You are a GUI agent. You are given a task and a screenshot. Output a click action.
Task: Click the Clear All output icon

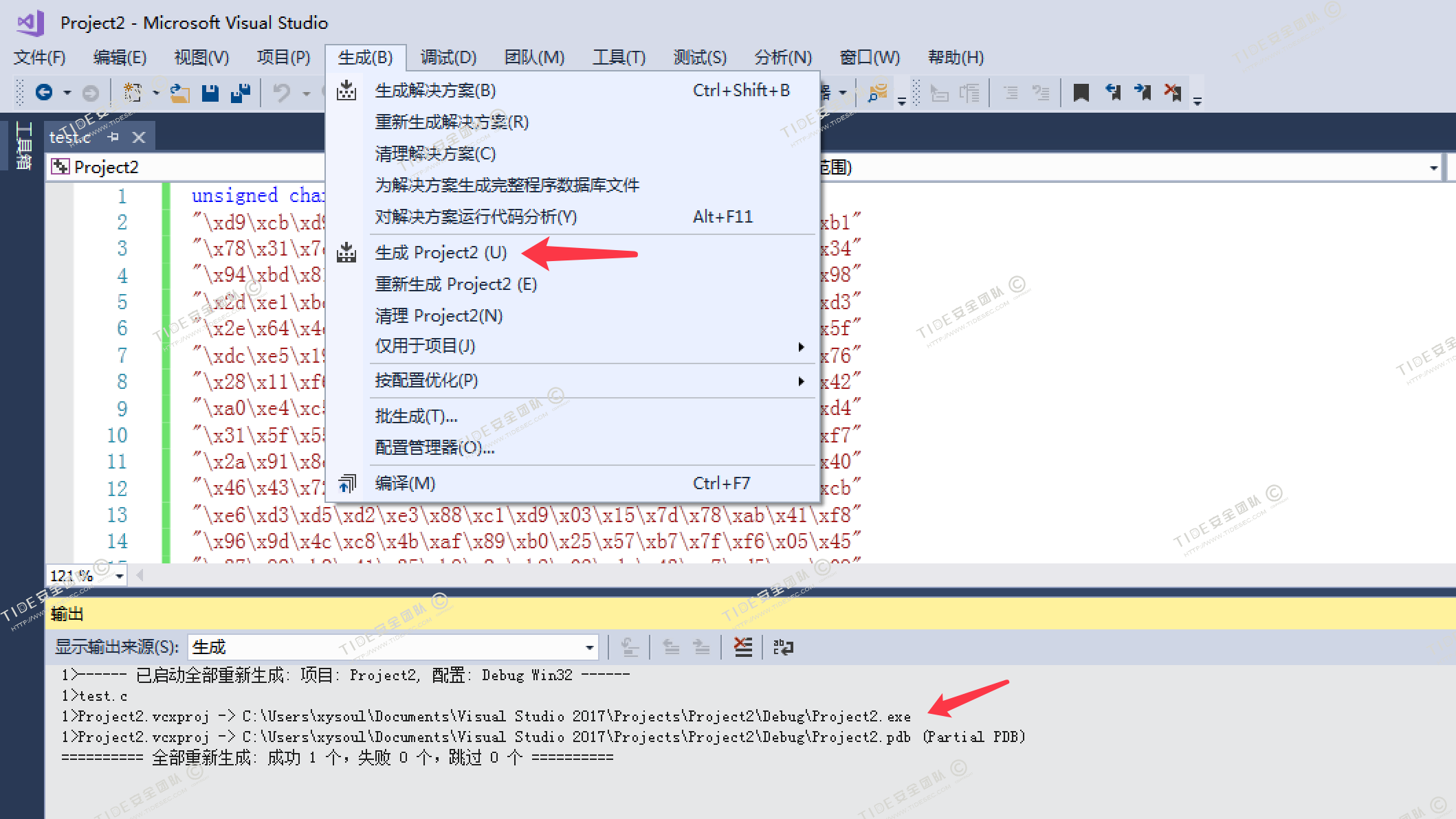(x=743, y=647)
